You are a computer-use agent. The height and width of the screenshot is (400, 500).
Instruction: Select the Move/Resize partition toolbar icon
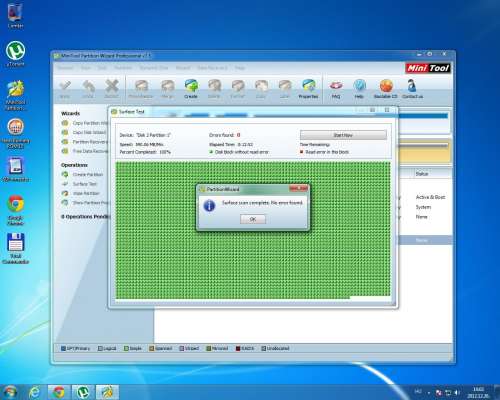click(141, 88)
